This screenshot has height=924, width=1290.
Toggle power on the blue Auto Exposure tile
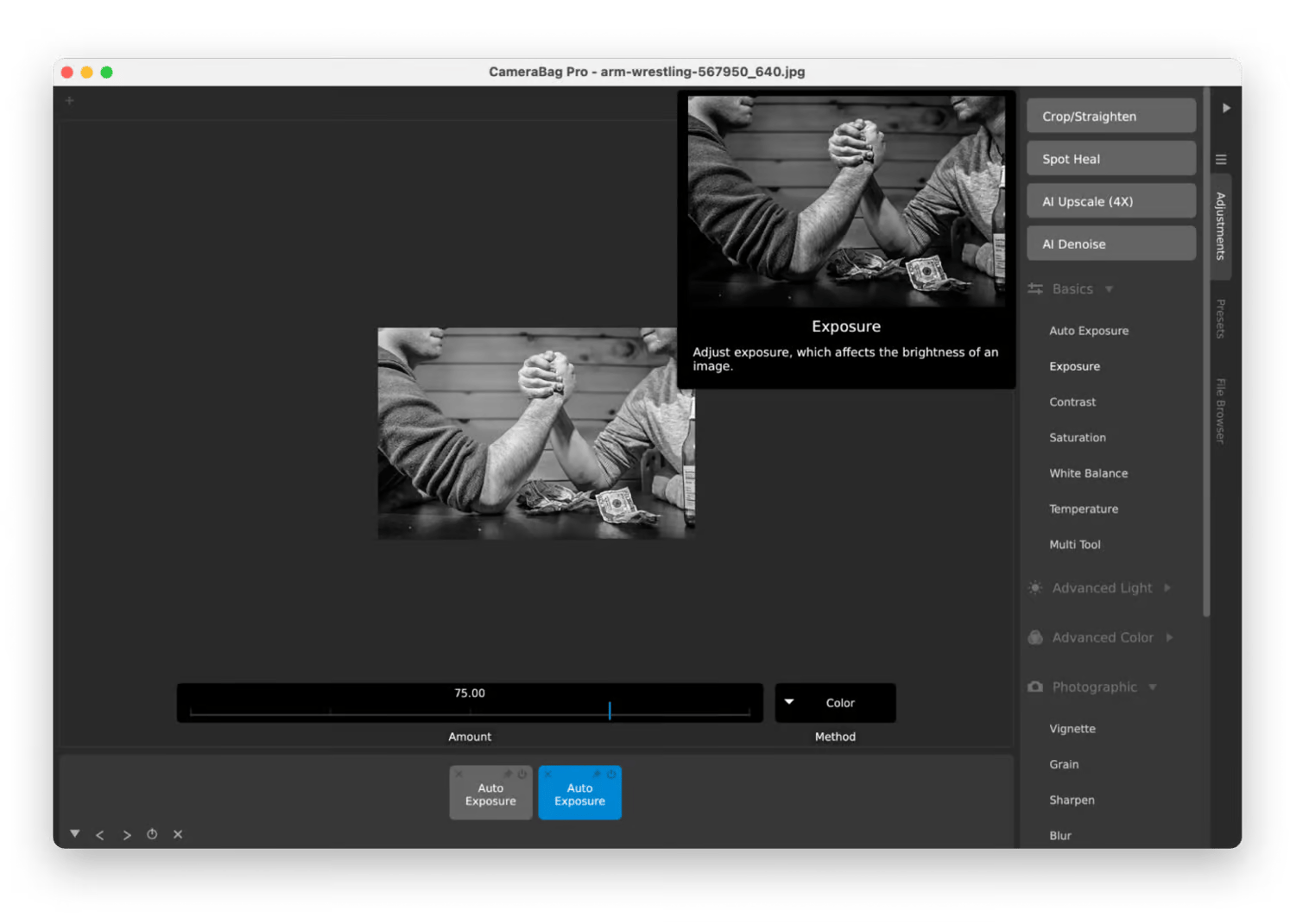pos(611,775)
